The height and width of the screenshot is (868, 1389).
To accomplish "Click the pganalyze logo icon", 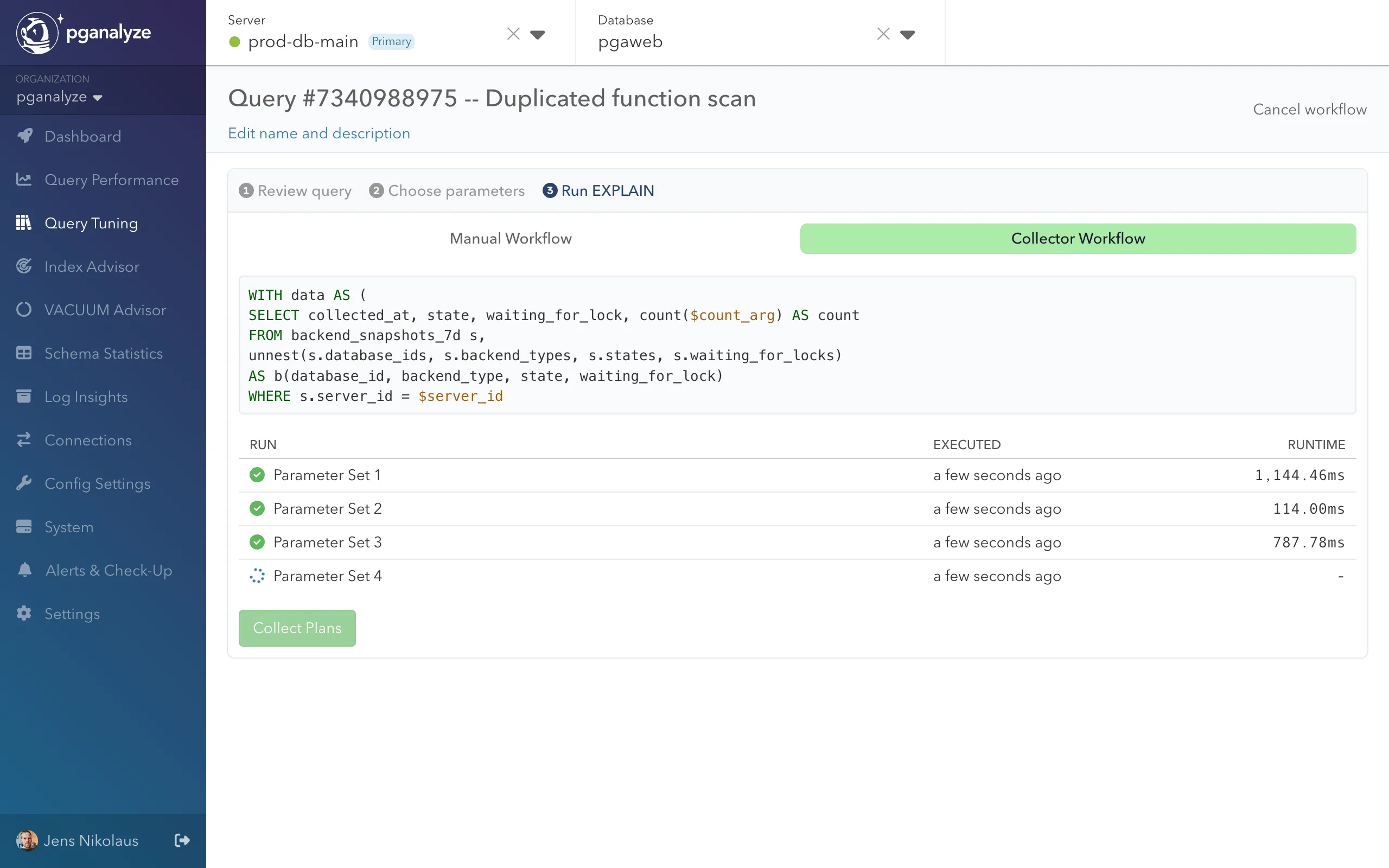I will point(38,33).
